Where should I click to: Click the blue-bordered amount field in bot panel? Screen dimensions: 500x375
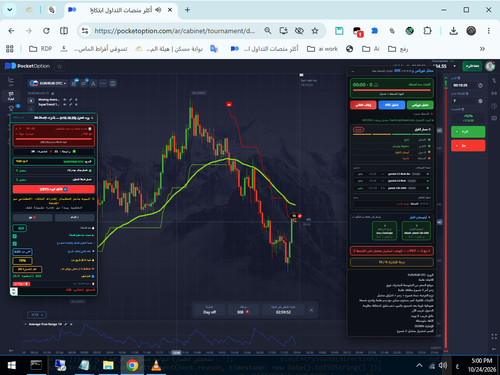point(22,252)
